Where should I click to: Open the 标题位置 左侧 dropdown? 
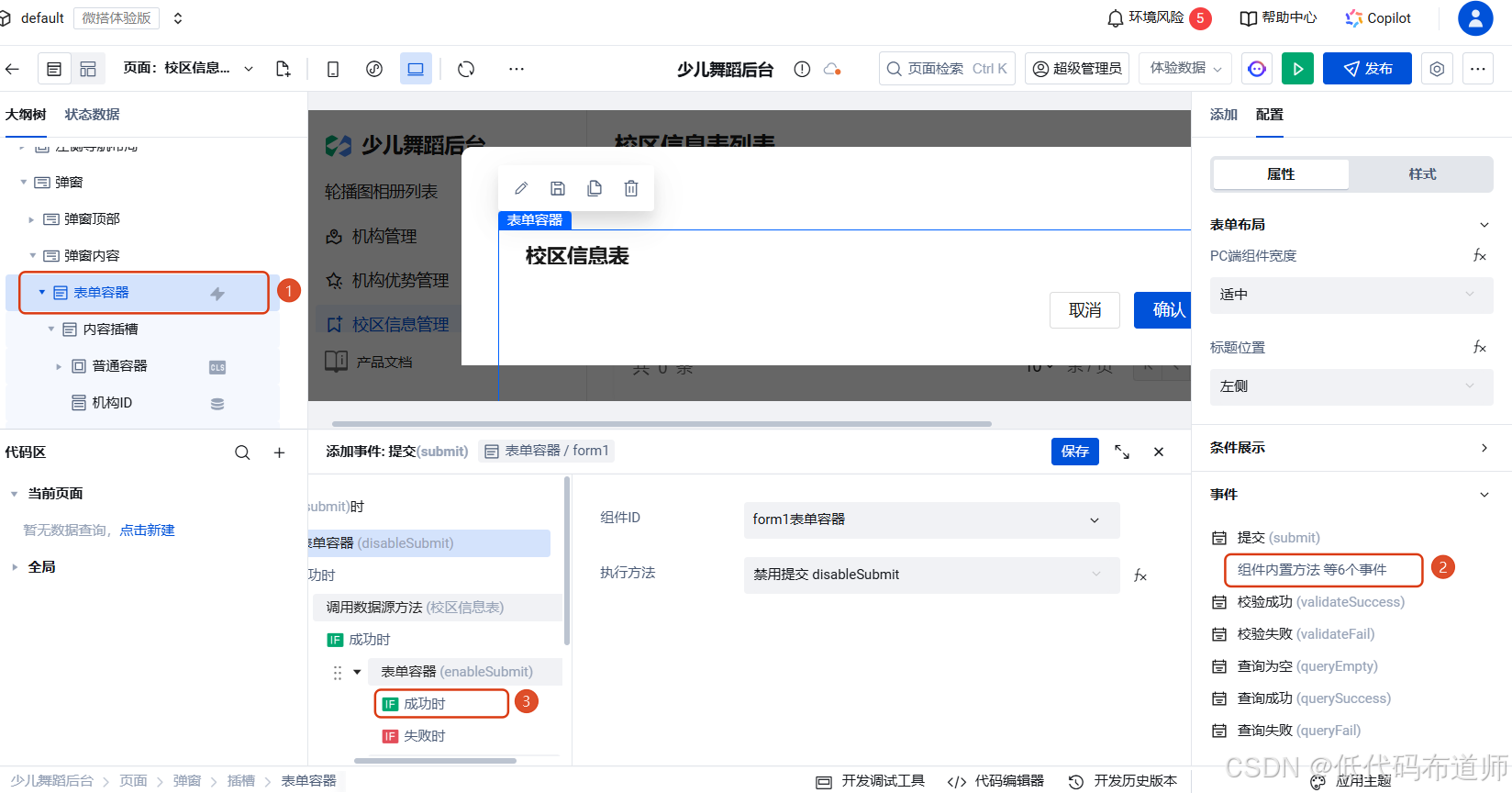pos(1351,386)
